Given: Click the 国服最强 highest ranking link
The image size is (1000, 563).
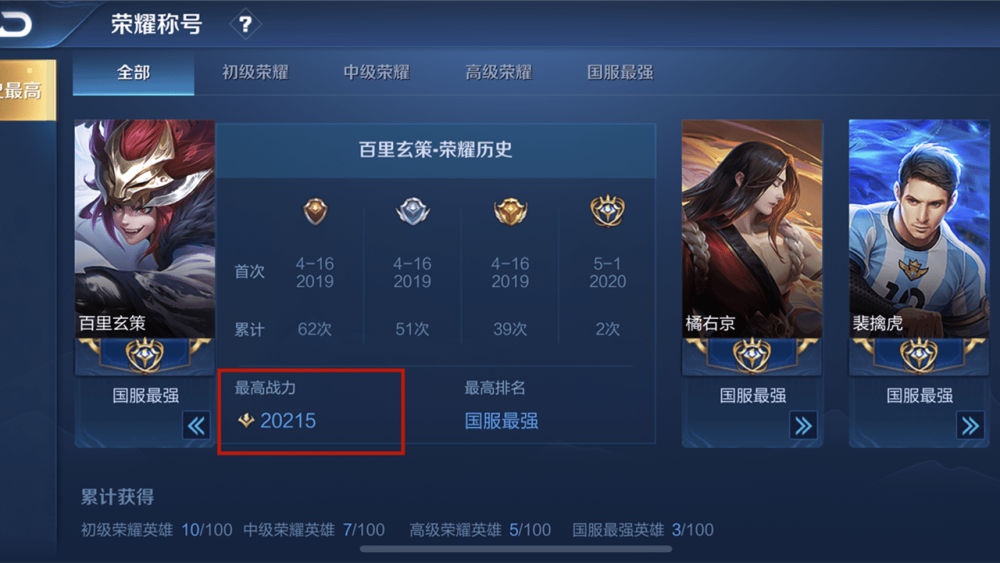Looking at the screenshot, I should click(x=501, y=421).
